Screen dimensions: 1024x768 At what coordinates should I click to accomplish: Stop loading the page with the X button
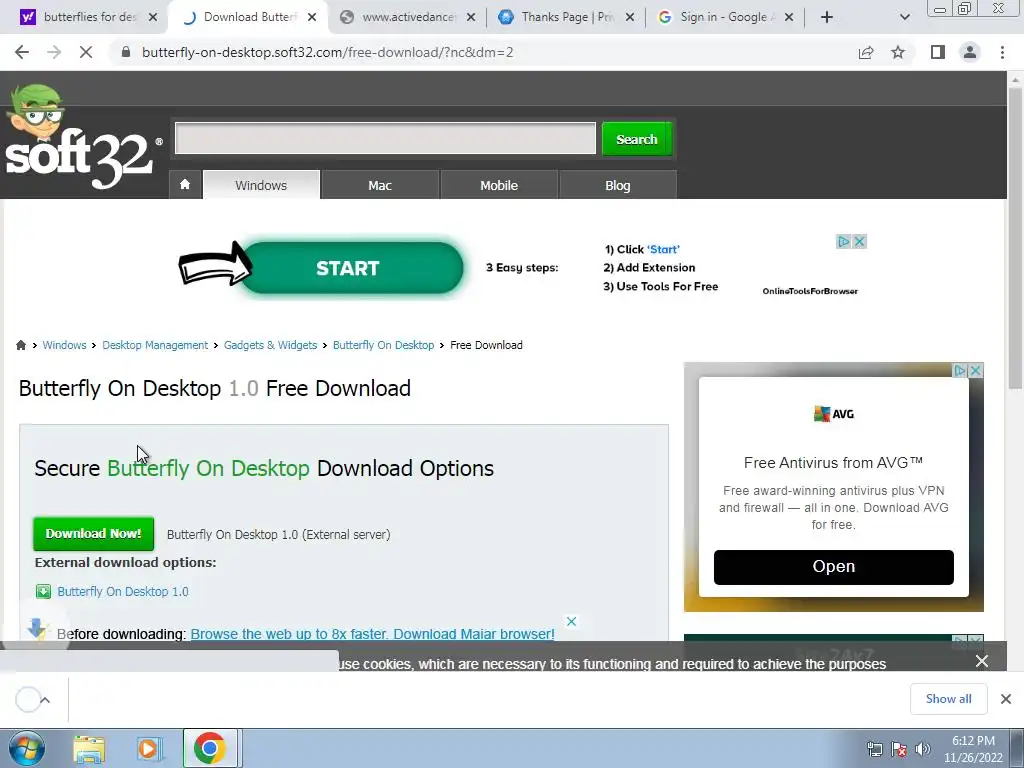tap(86, 52)
